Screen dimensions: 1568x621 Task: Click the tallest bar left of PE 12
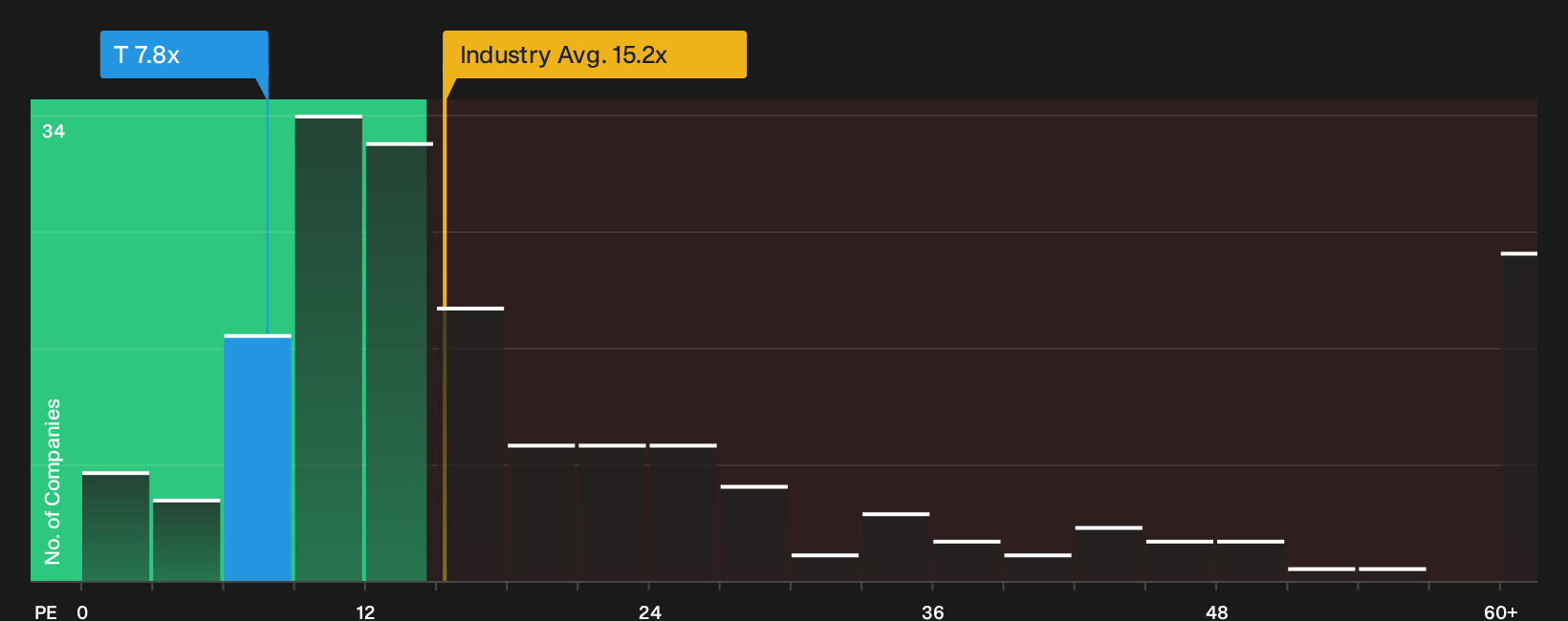coord(328,348)
